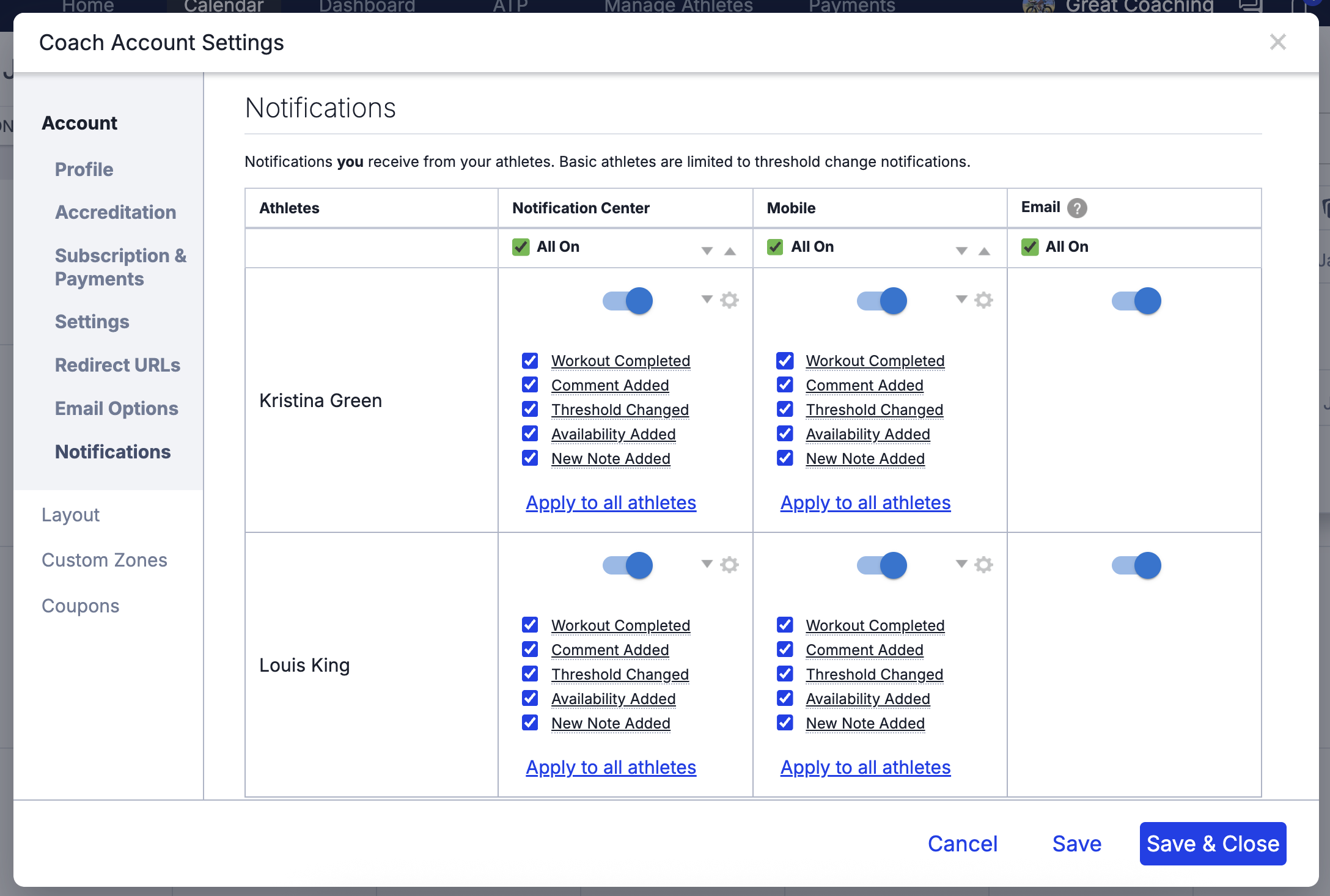
Task: Open Louis King's Notification Center gear settings
Action: point(729,565)
